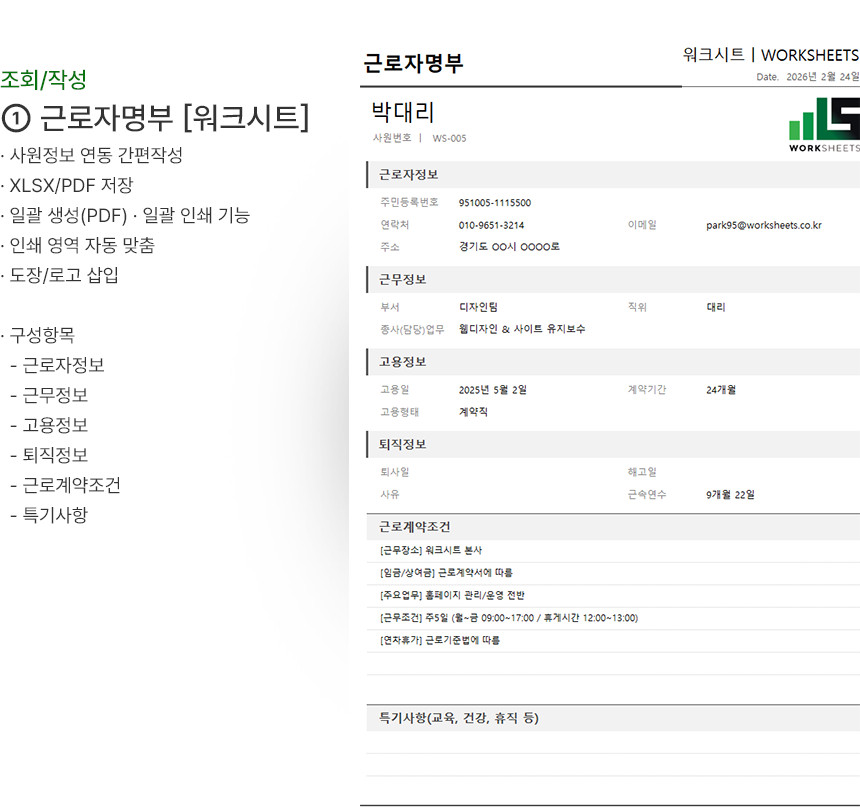
Task: Select the phone number 010-9651-3214 field
Action: pyautogui.click(x=491, y=226)
